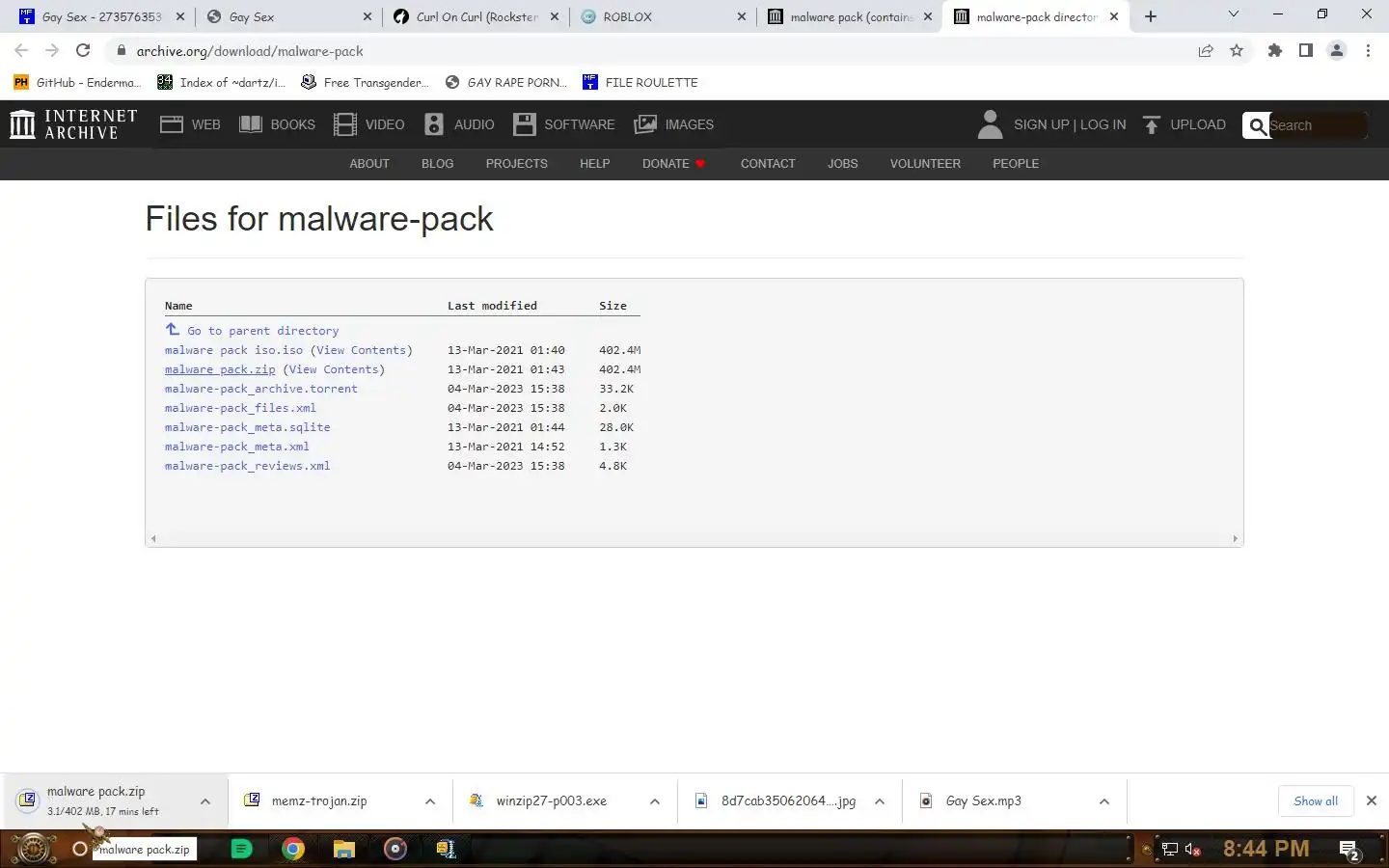Open the WEB section icon
This screenshot has width=1389, height=868.
click(x=172, y=124)
